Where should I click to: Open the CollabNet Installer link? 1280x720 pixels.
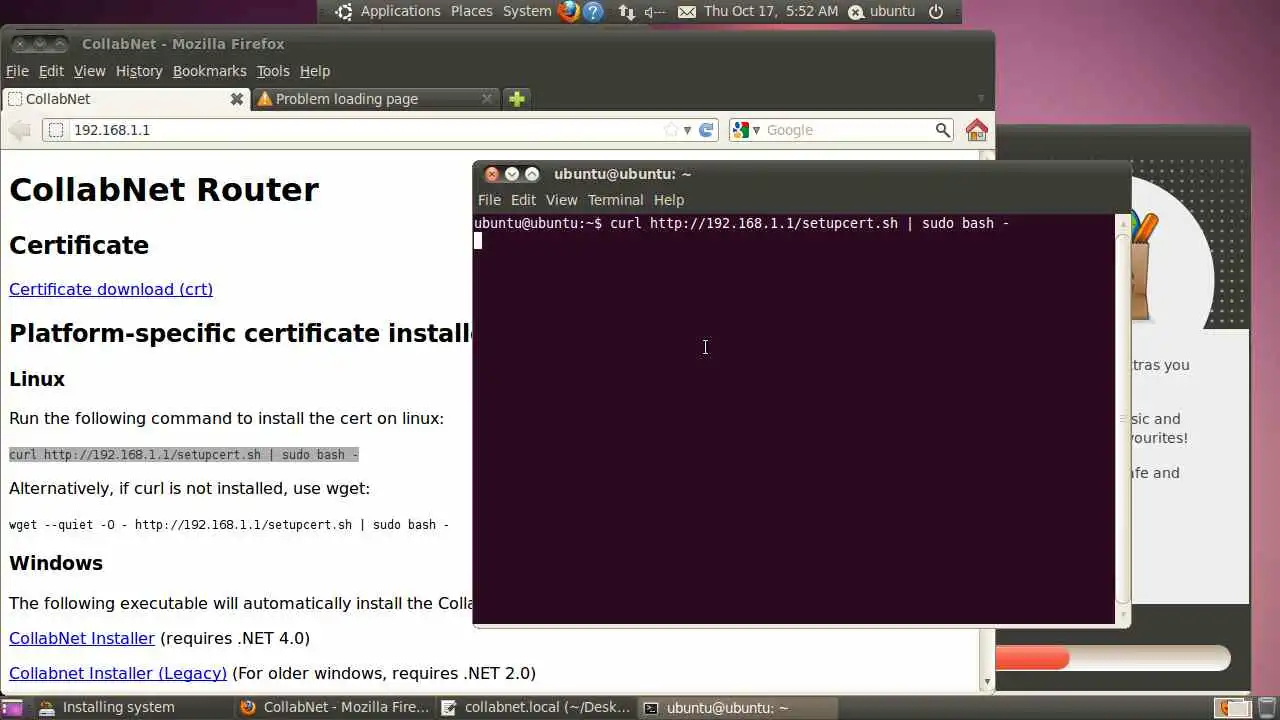click(x=82, y=638)
